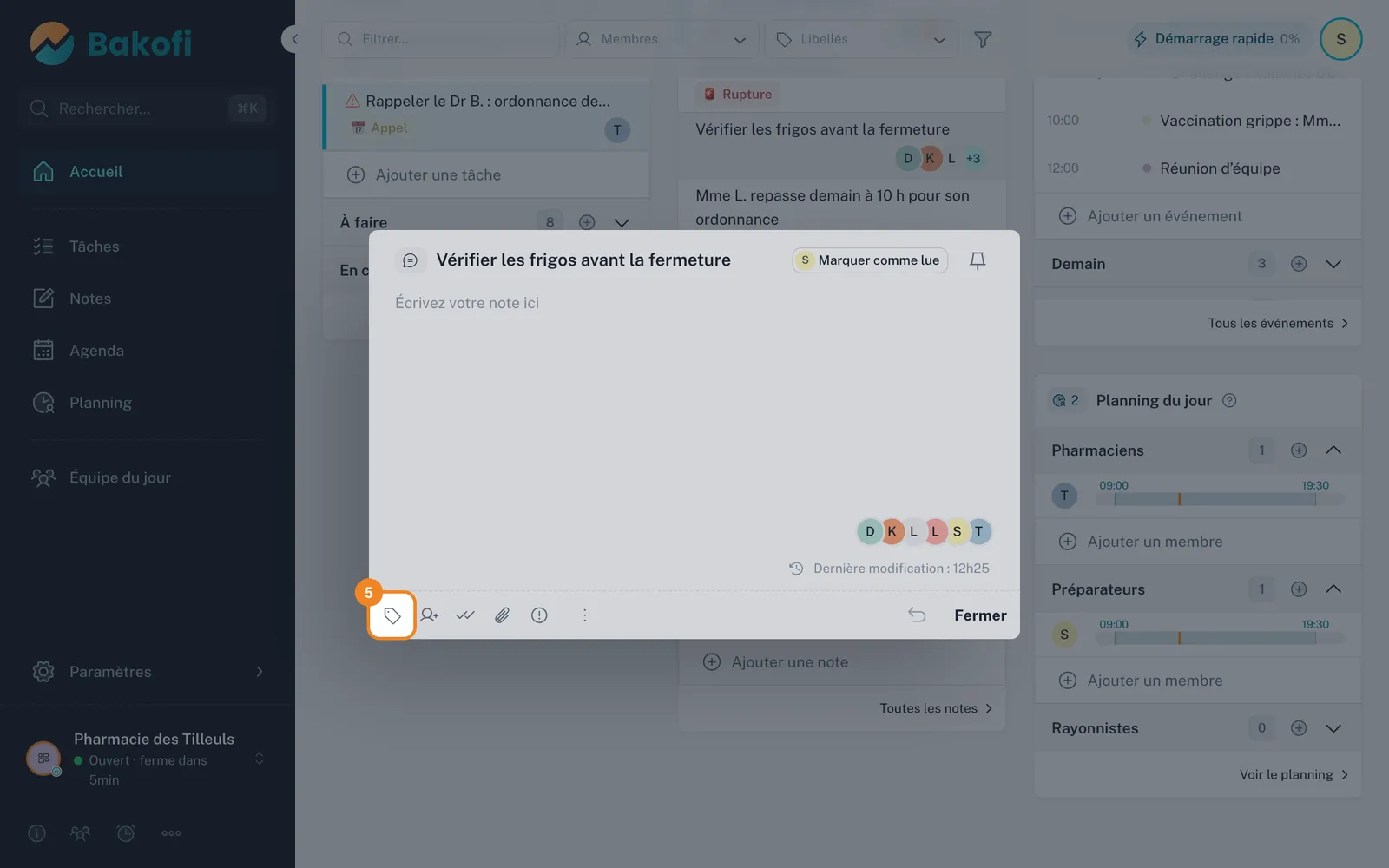1389x868 pixels.
Task: Open the Pharmacie des Tilleuls switcher
Action: tap(148, 759)
